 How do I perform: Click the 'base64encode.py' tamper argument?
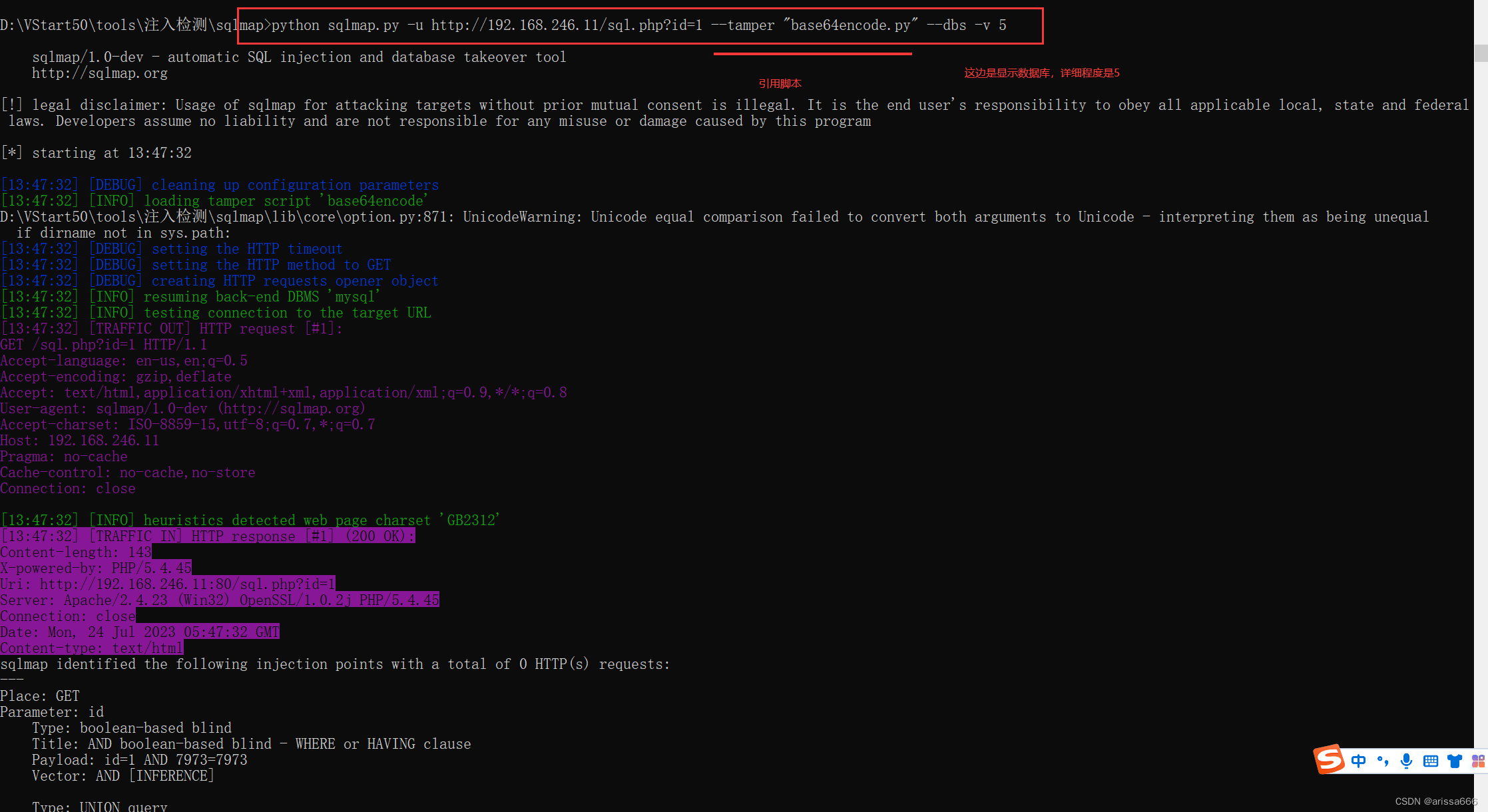point(850,25)
